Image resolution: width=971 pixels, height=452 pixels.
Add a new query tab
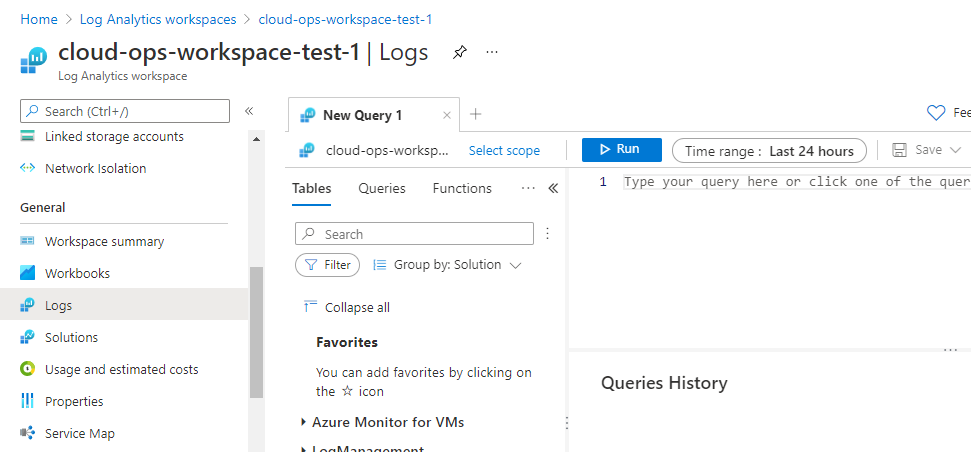pyautogui.click(x=476, y=114)
